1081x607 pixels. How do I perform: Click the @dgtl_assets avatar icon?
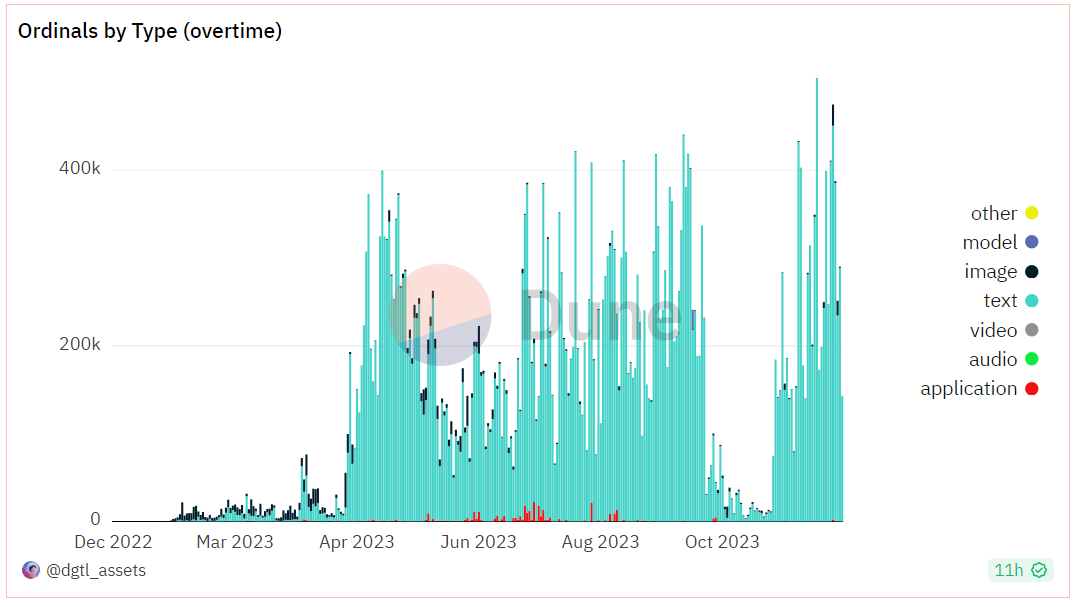click(31, 570)
